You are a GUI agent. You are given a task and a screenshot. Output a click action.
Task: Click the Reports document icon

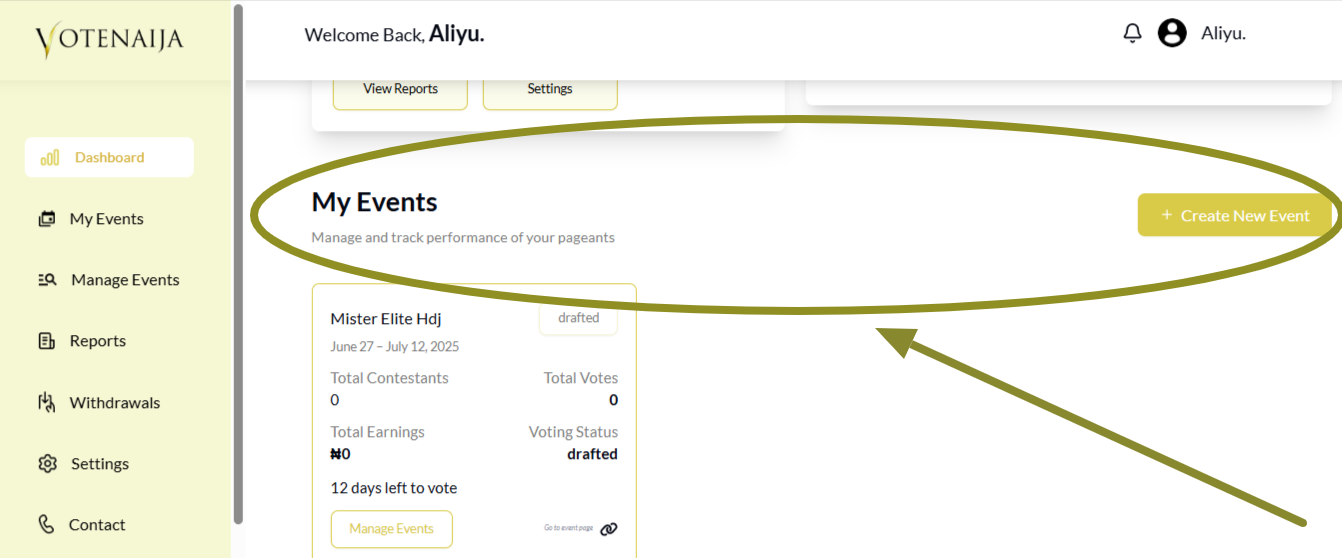47,341
